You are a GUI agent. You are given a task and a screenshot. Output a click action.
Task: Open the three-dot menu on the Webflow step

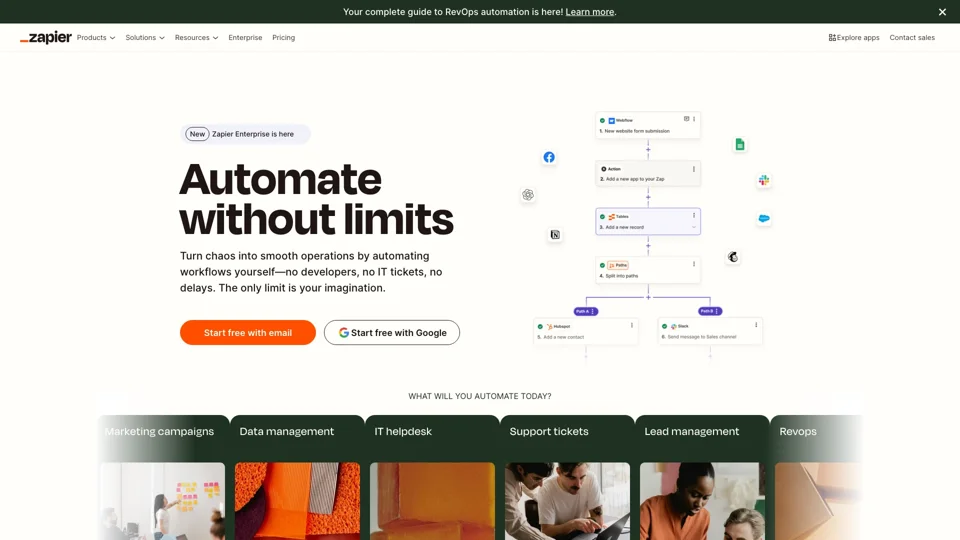click(694, 119)
